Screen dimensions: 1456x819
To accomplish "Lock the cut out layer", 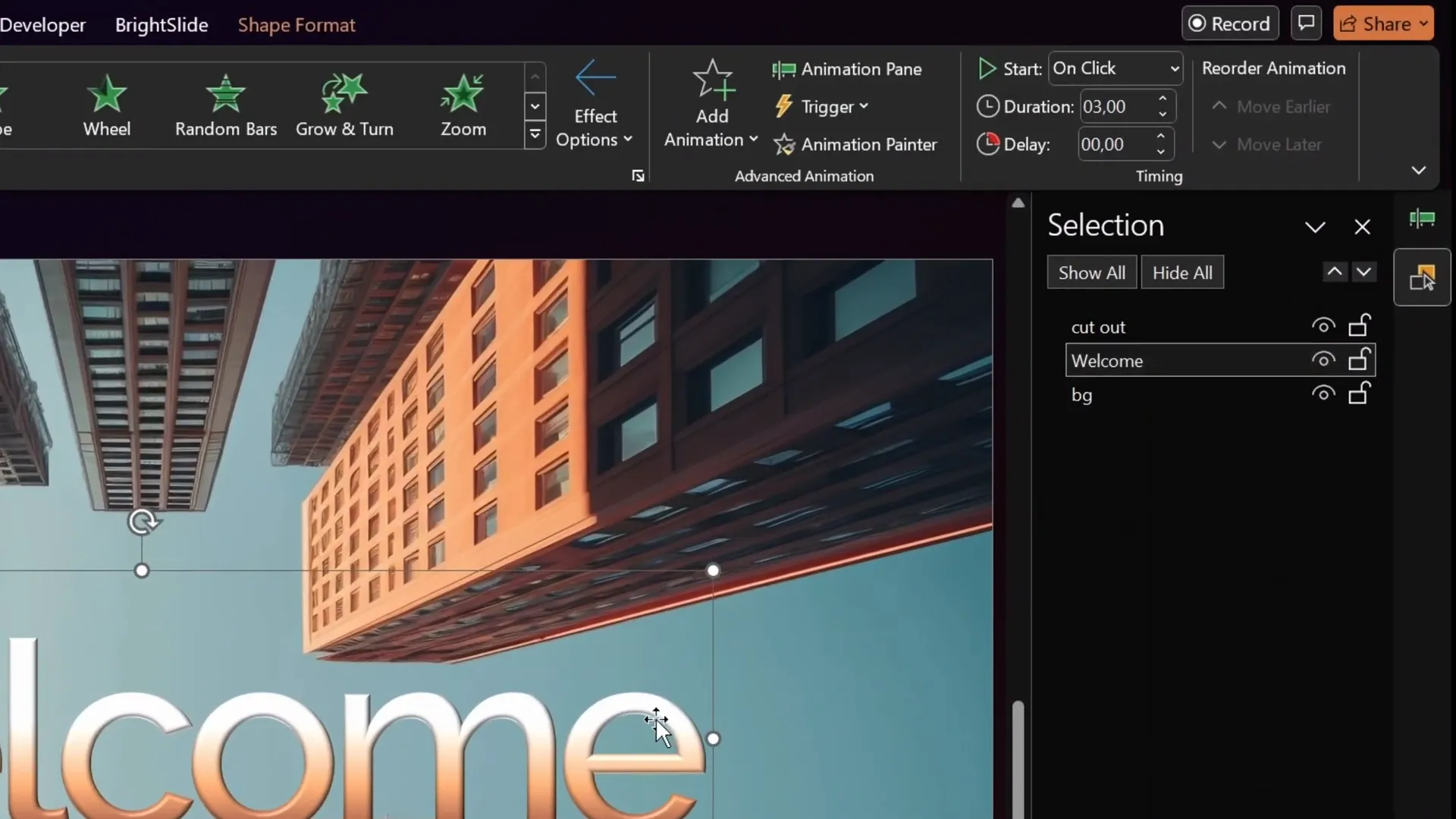I will point(1359,325).
